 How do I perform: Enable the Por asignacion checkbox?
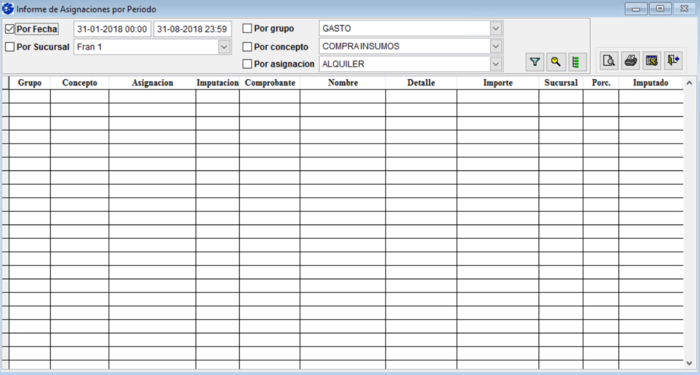(x=247, y=64)
